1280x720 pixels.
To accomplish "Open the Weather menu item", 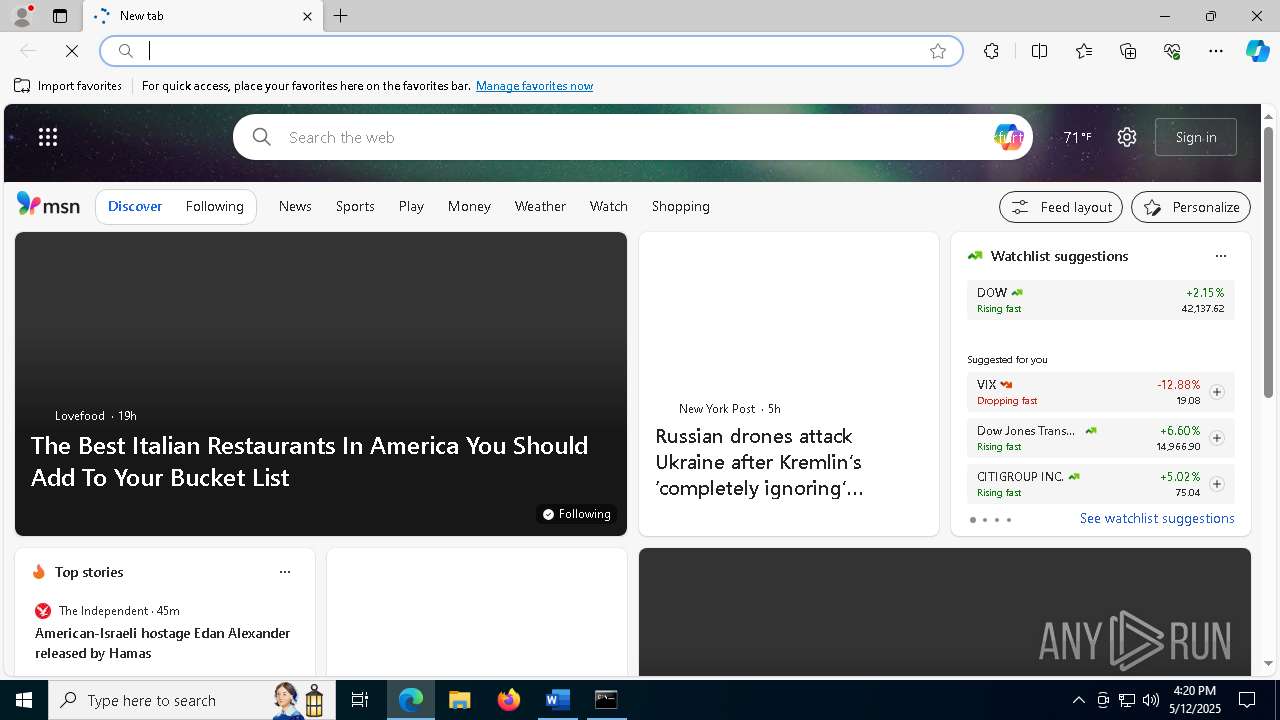I will (x=540, y=206).
